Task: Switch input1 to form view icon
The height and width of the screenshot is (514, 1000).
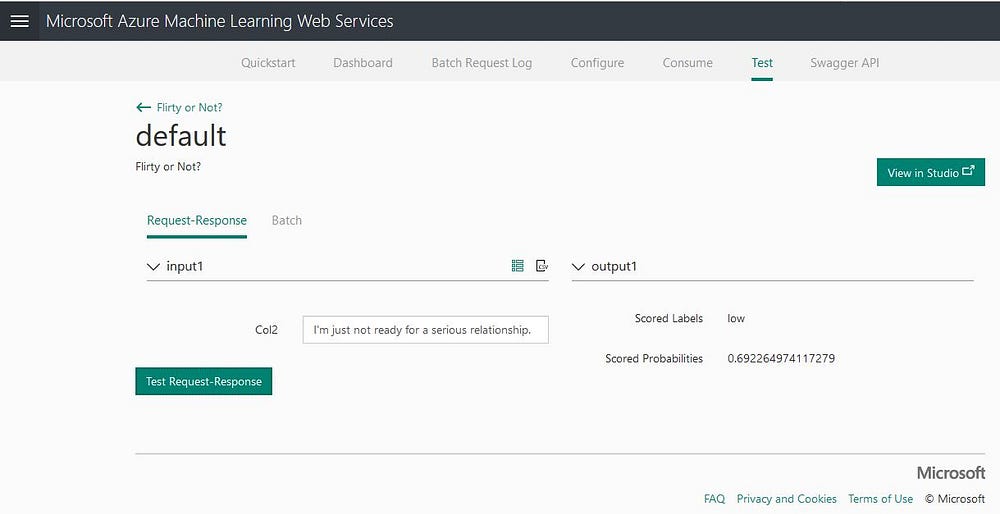Action: tap(517, 266)
